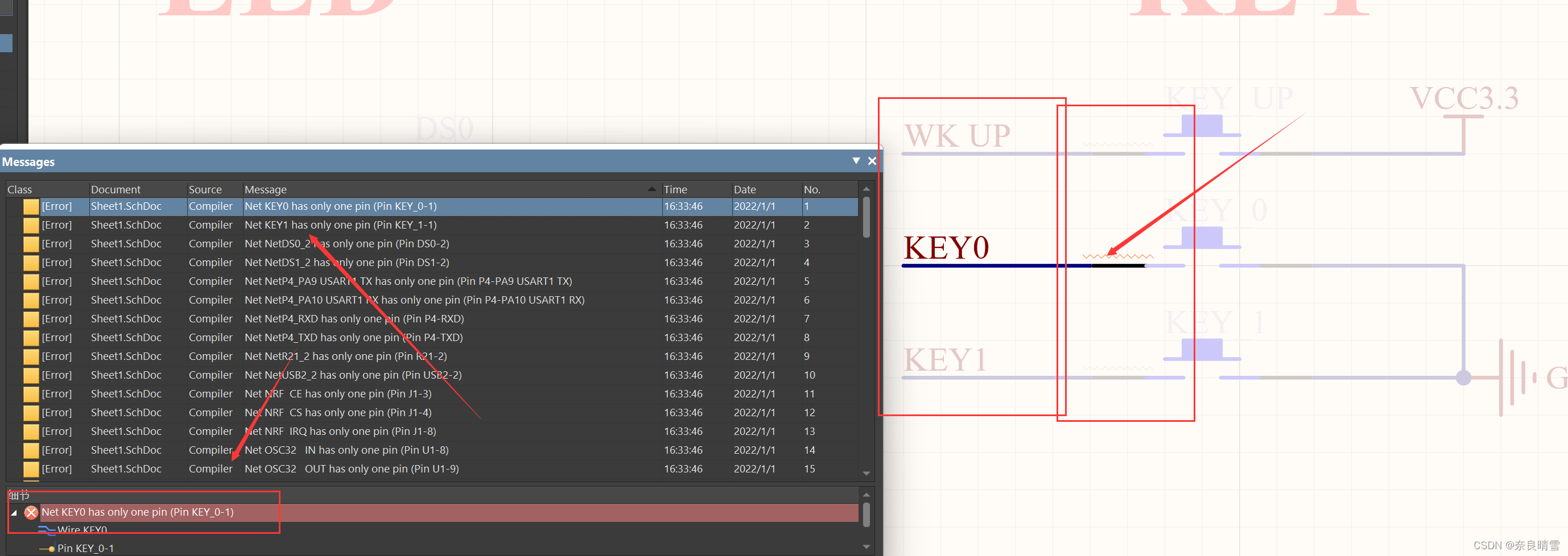Select error icon for Net NetDS0_2 row
This screenshot has height=556, width=1568.
pos(31,244)
